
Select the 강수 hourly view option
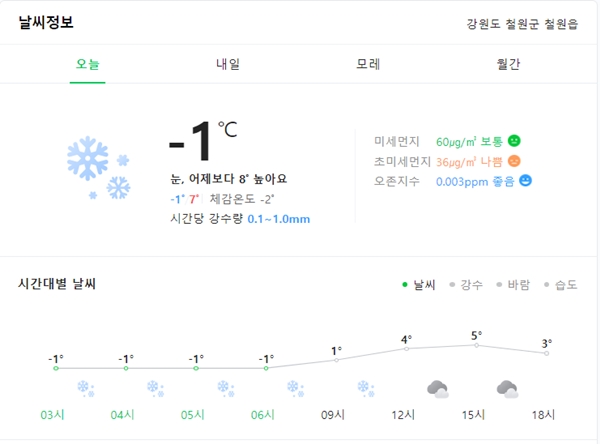(x=466, y=285)
